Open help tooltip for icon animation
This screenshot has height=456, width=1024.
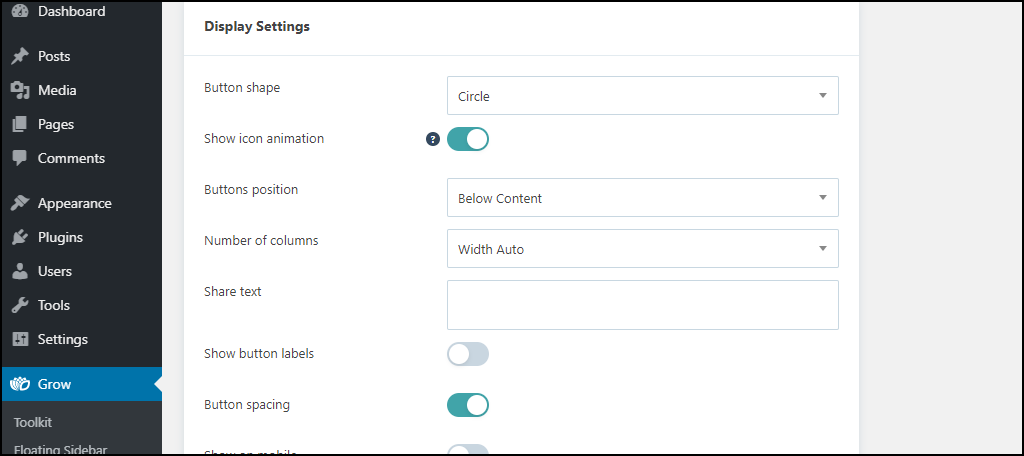(432, 138)
